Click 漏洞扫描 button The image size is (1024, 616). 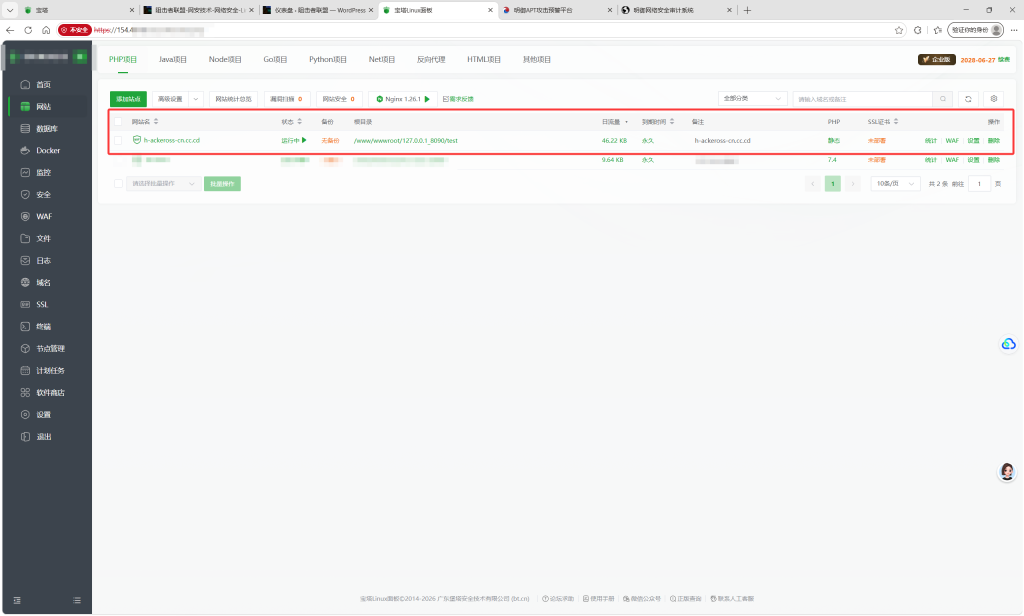click(287, 99)
